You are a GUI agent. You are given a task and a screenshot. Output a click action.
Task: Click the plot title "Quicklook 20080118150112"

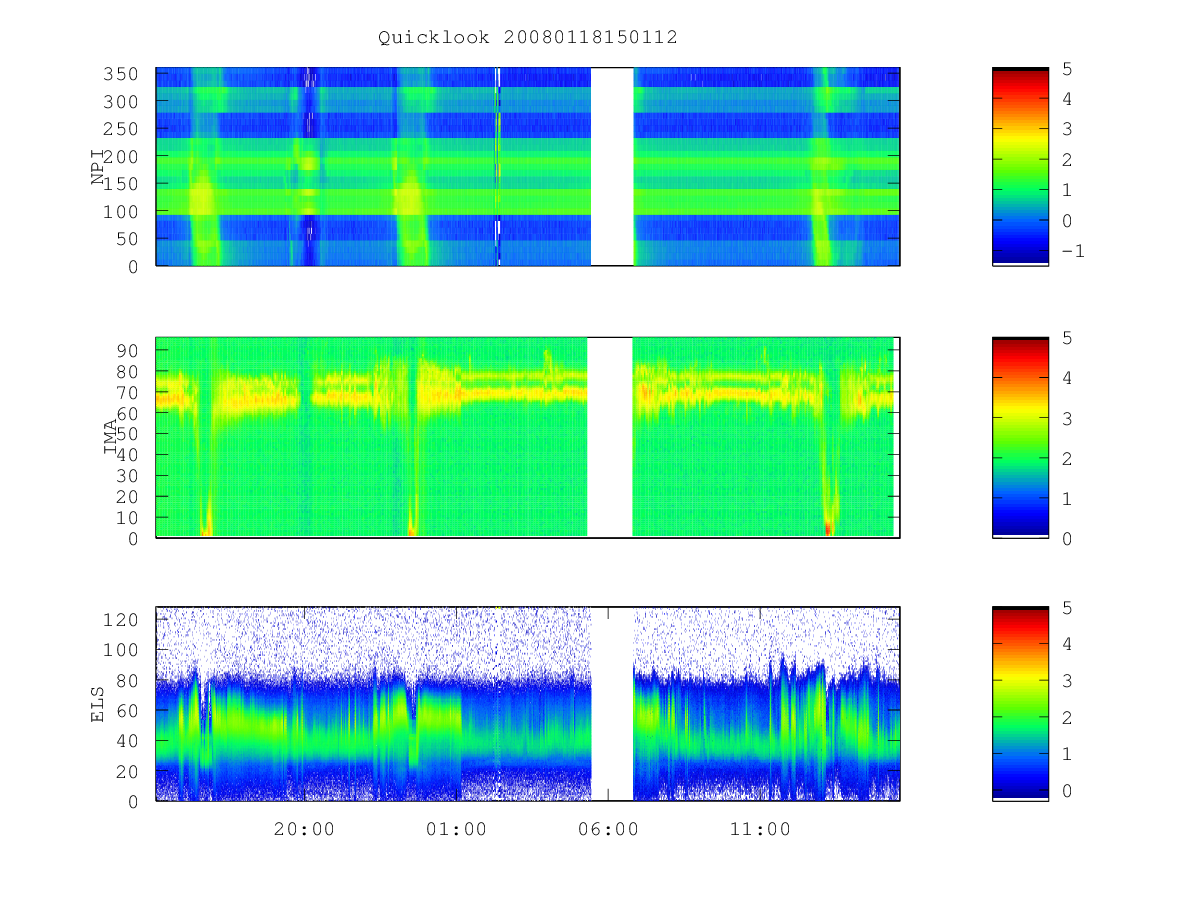(528, 37)
